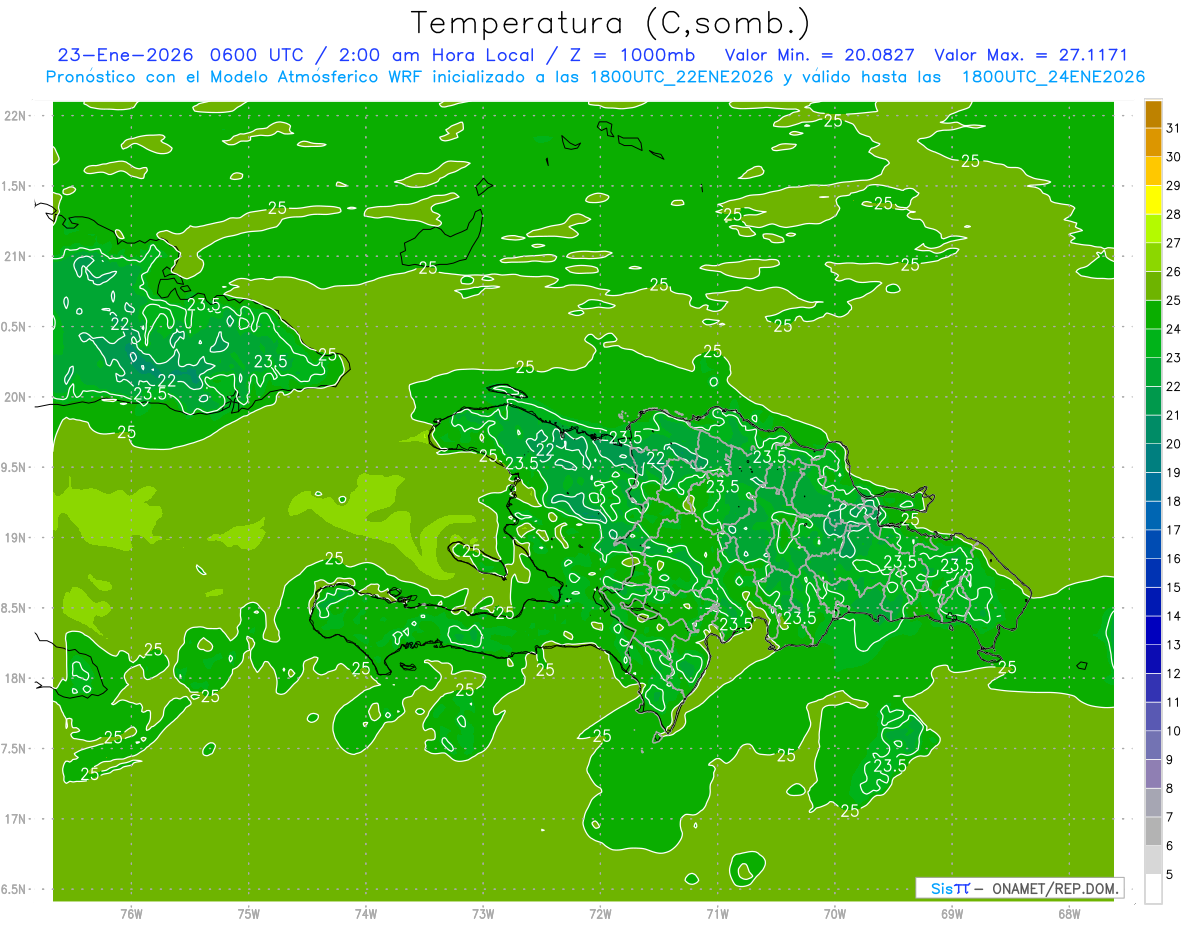The height and width of the screenshot is (927, 1200).
Task: Click the gray colorbar band between 6 and 7
Action: pyautogui.click(x=1153, y=831)
